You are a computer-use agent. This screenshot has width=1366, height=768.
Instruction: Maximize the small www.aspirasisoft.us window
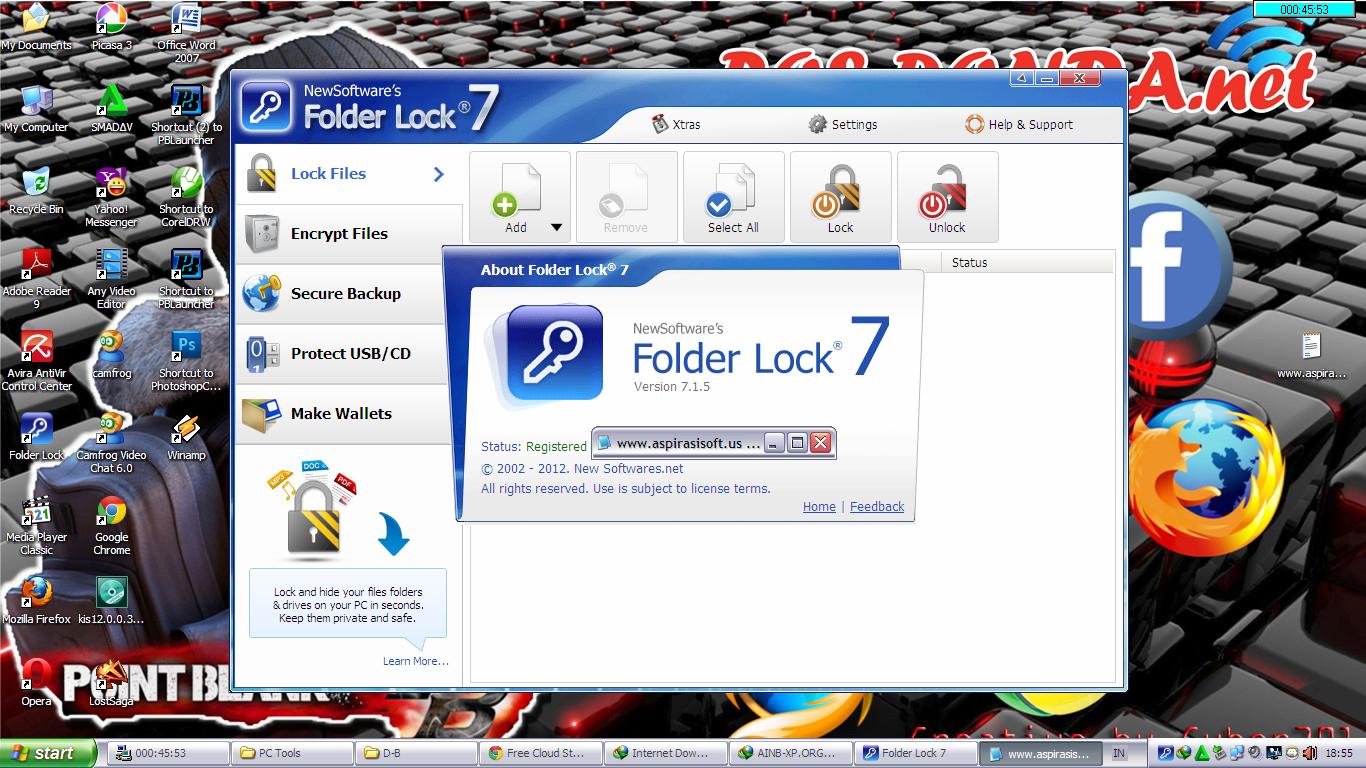[x=797, y=443]
